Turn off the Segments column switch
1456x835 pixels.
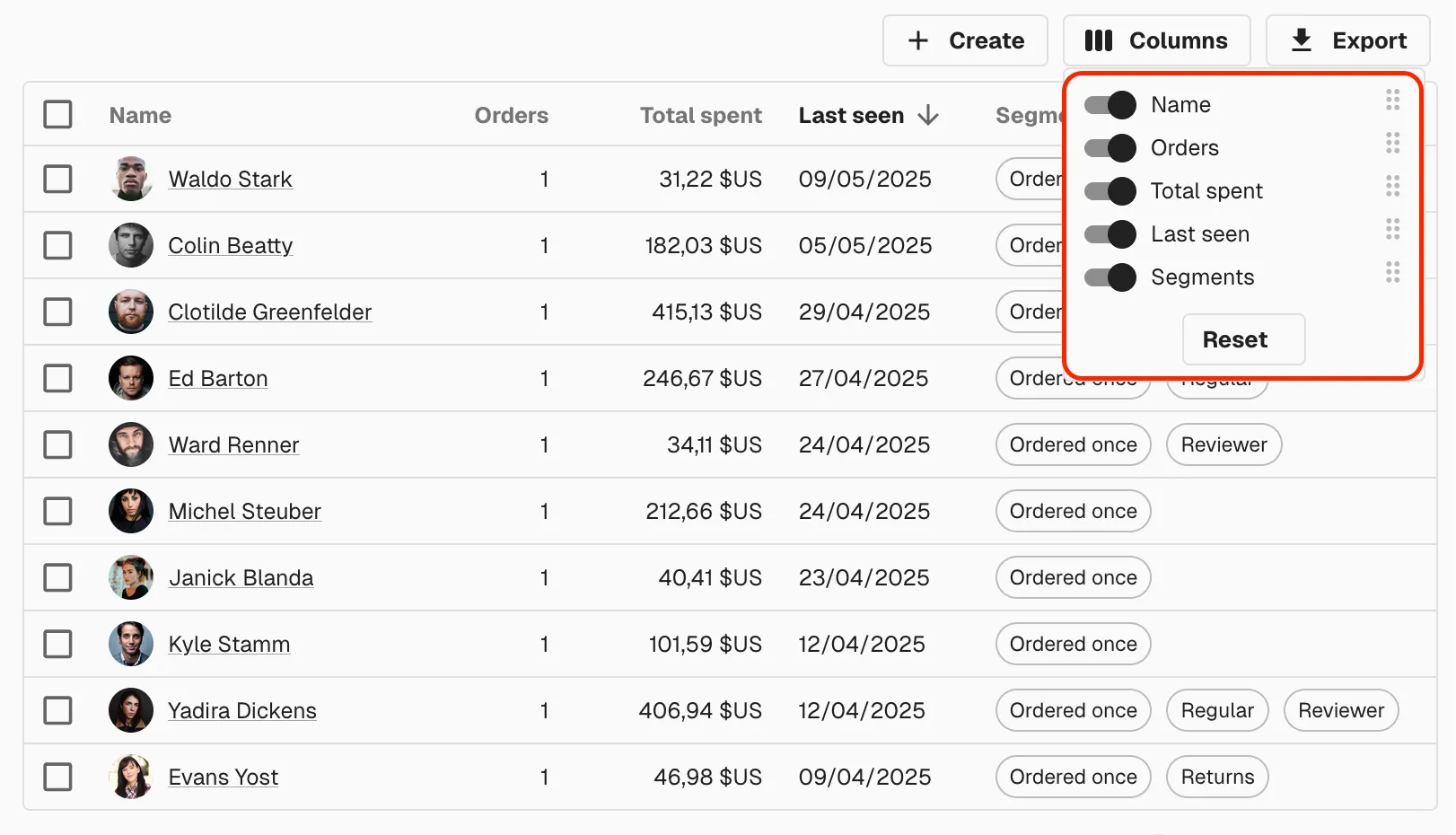[1110, 277]
